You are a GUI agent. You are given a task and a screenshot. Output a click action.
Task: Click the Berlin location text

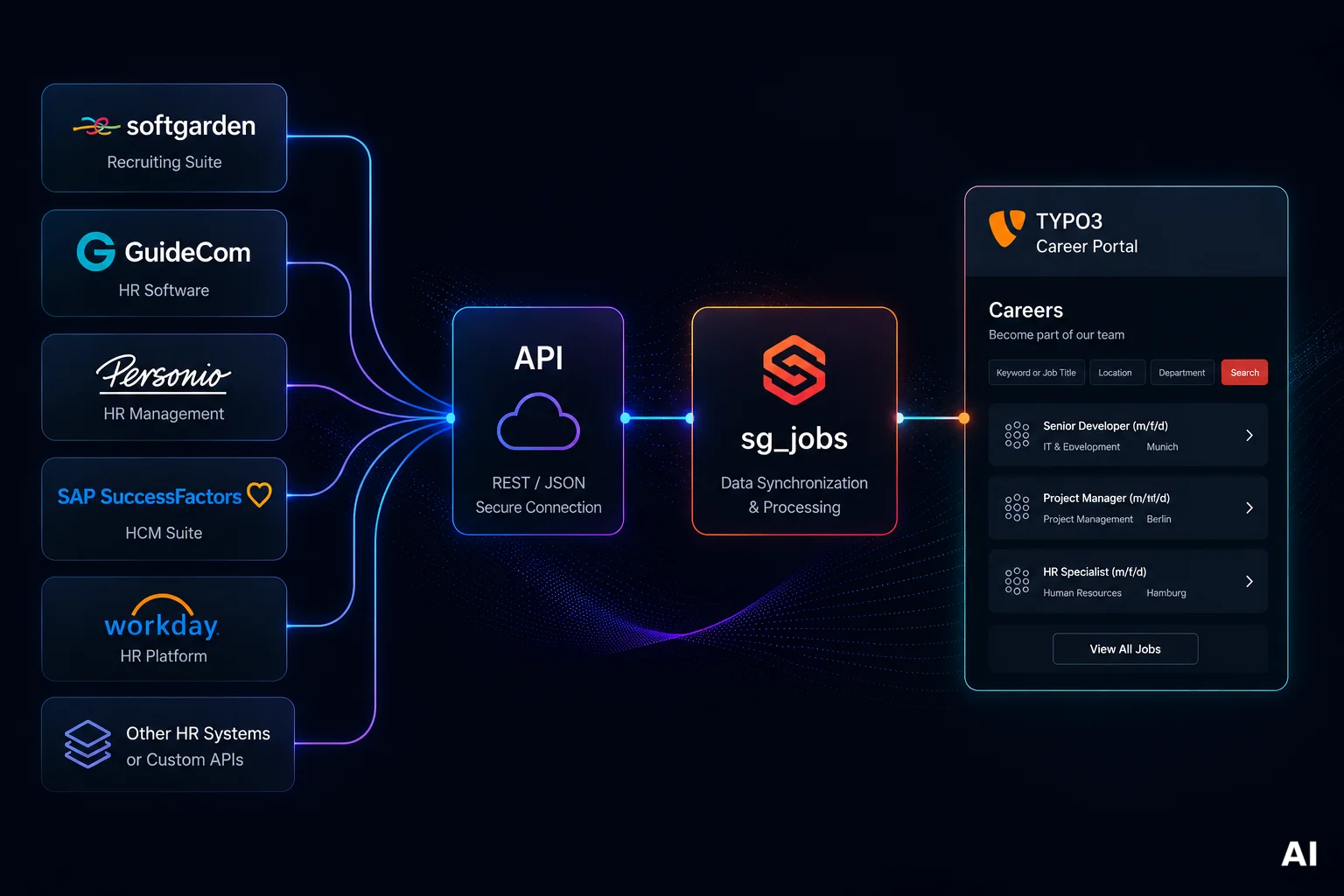1158,520
